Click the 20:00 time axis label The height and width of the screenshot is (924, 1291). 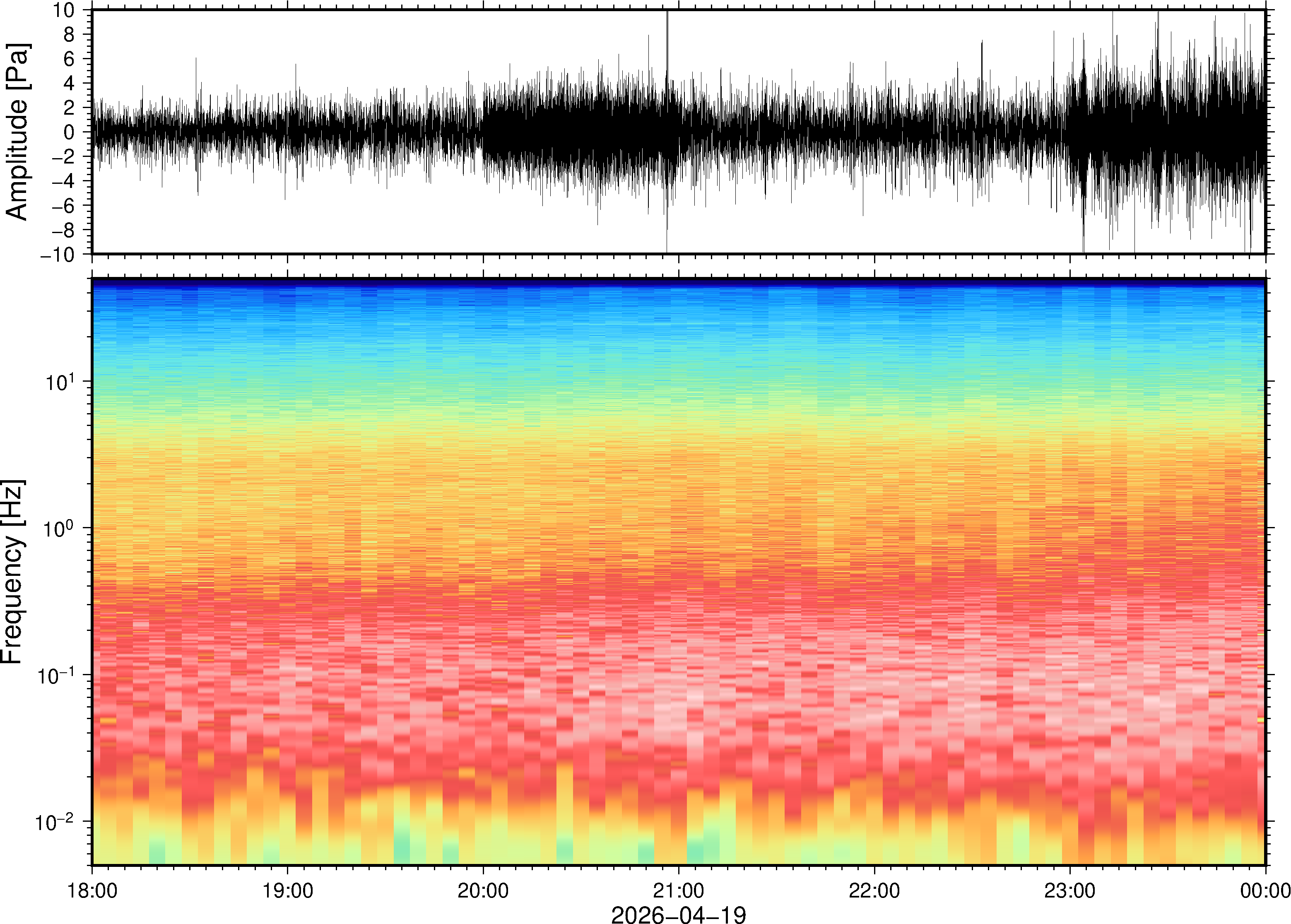click(x=483, y=890)
